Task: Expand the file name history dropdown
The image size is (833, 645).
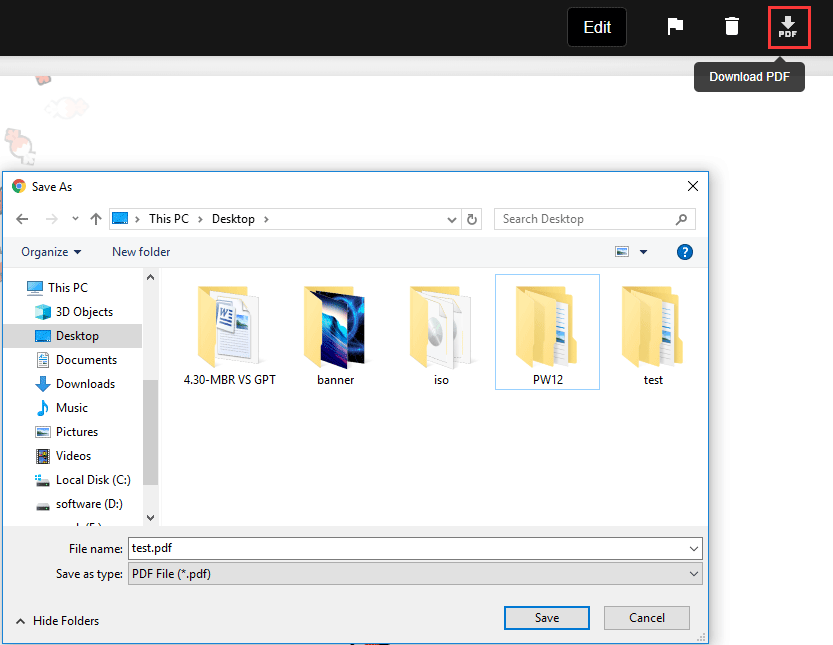Action: click(694, 548)
